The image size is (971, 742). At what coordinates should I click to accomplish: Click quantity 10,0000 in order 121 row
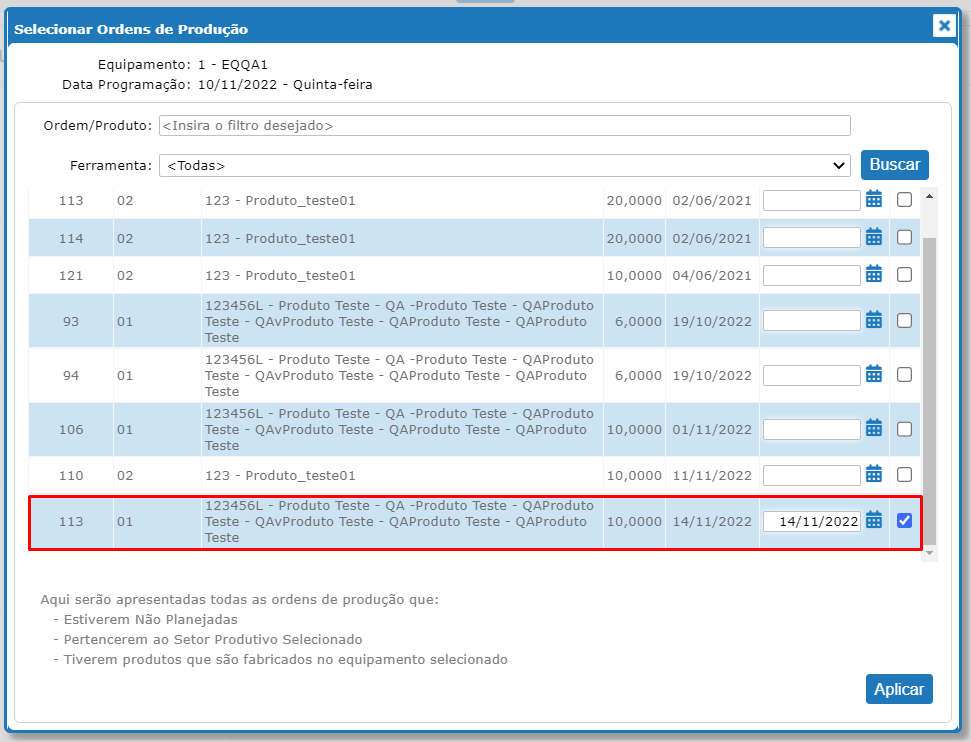point(634,276)
